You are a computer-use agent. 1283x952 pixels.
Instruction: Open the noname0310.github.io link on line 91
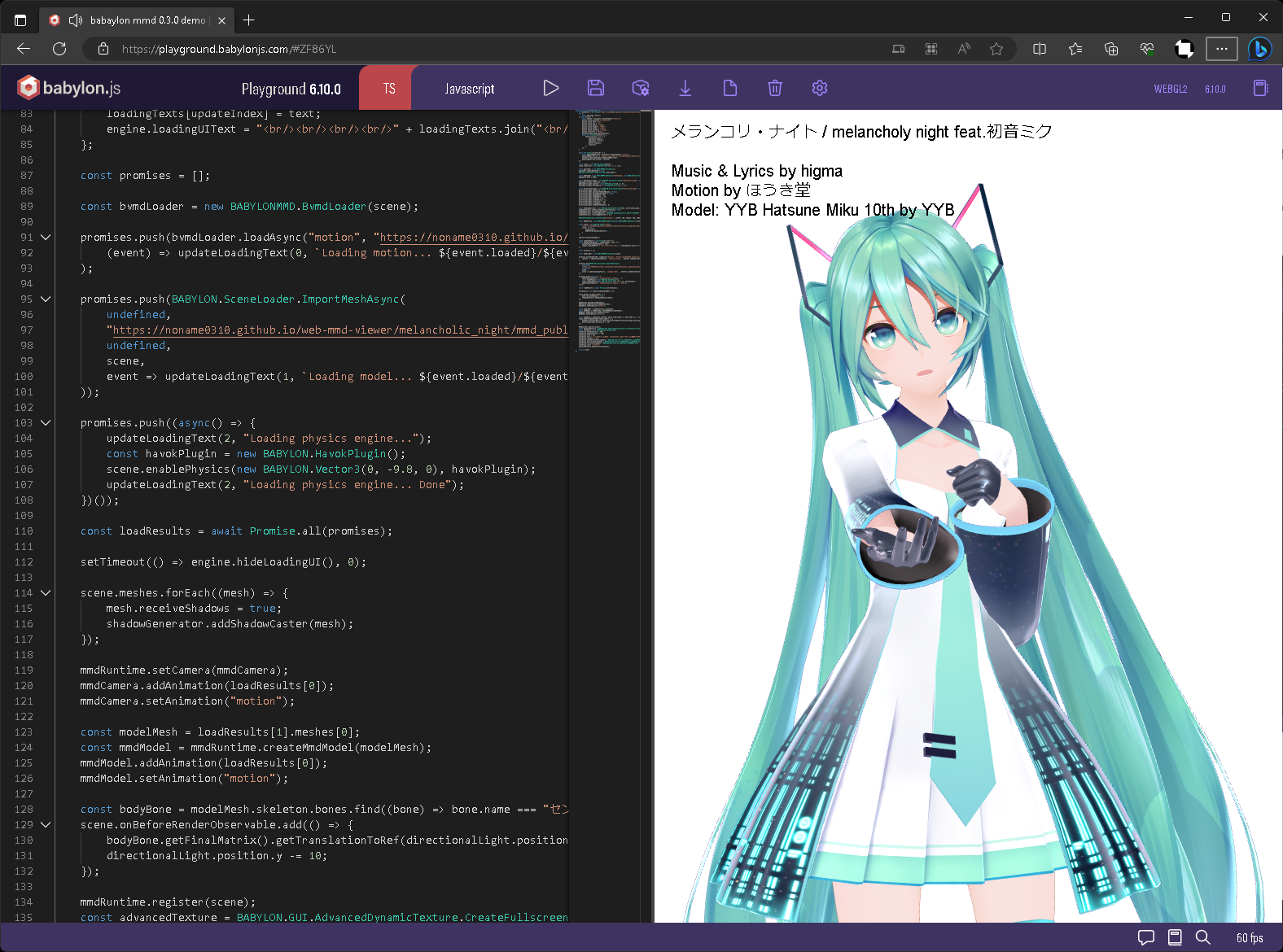474,238
